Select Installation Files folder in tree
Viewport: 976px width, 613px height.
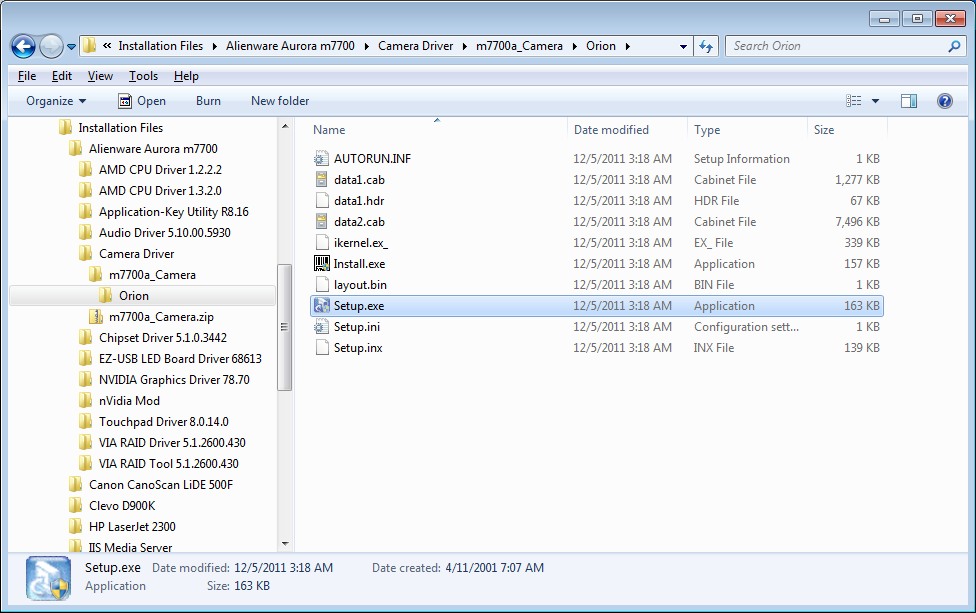tap(111, 128)
